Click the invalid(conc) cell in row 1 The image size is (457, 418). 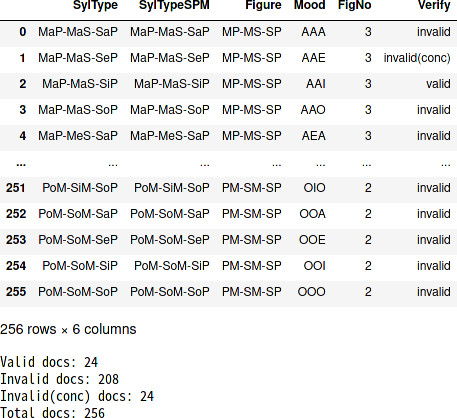417,58
